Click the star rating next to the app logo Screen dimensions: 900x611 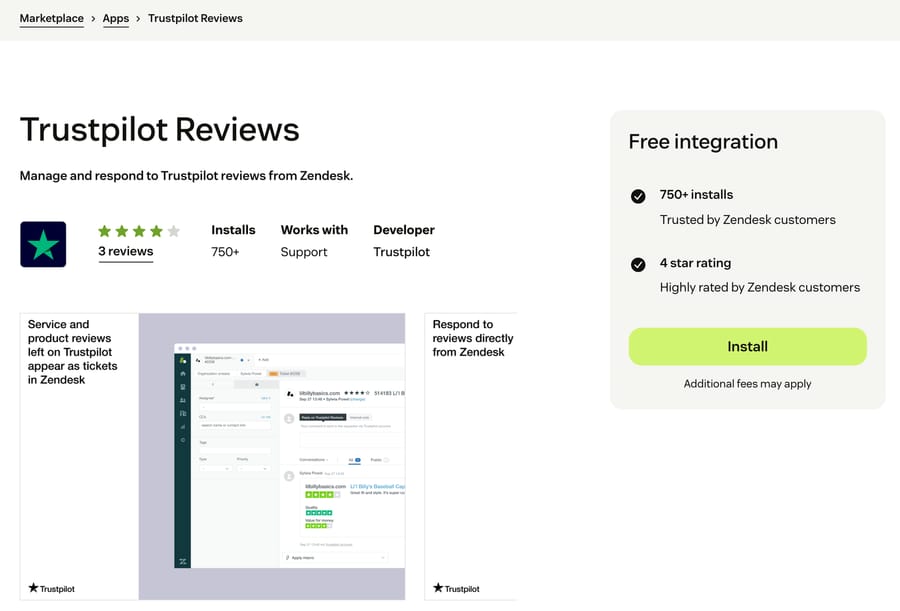139,231
